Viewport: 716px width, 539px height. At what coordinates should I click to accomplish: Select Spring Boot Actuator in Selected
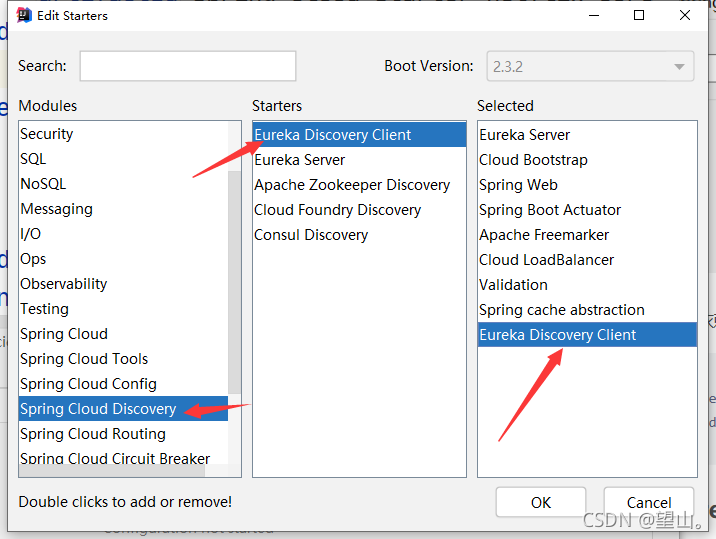coord(587,210)
